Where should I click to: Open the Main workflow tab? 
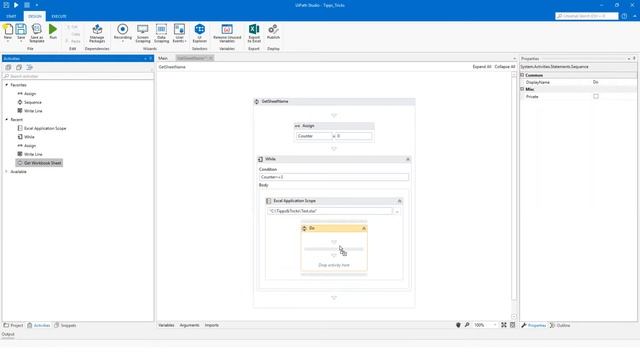163,58
